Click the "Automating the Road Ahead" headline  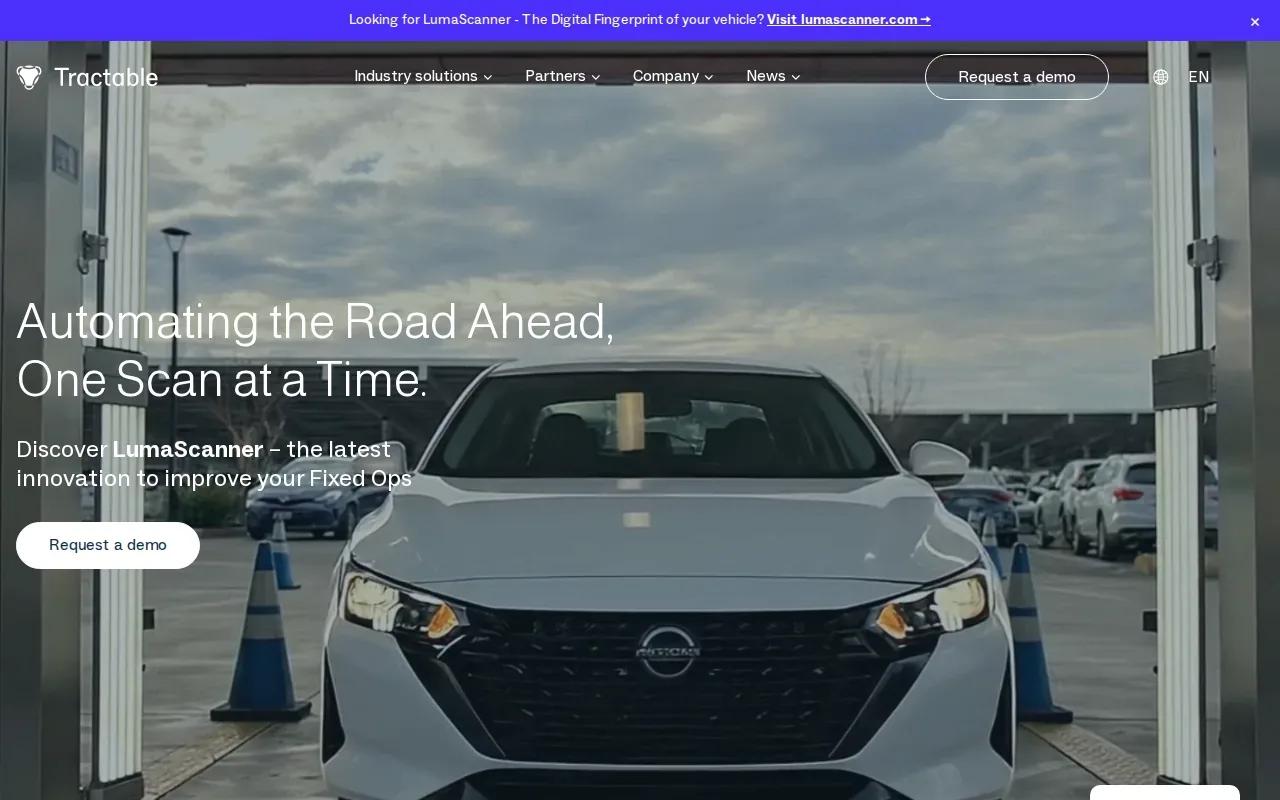(315, 322)
